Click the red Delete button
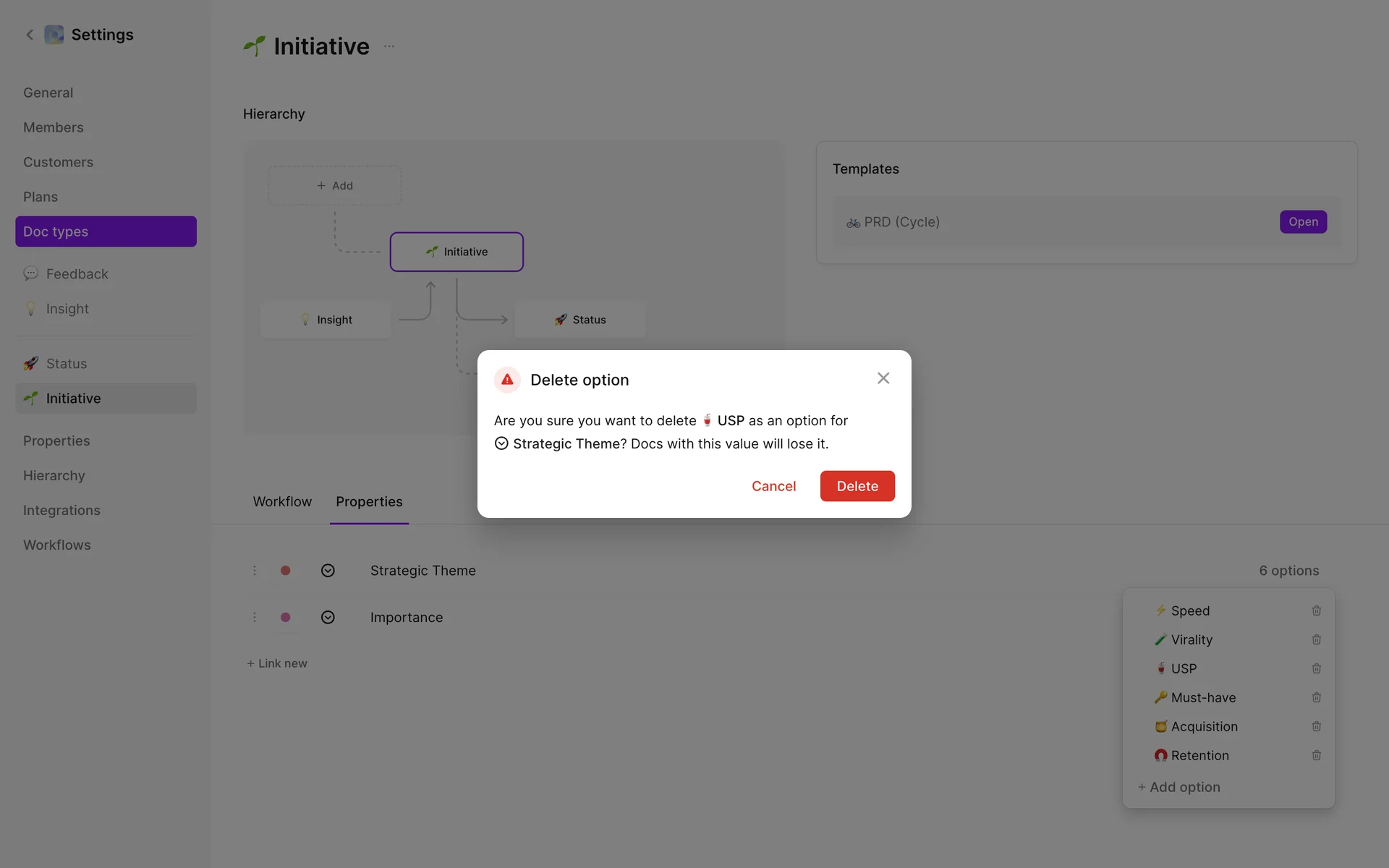1389x868 pixels. (x=857, y=486)
